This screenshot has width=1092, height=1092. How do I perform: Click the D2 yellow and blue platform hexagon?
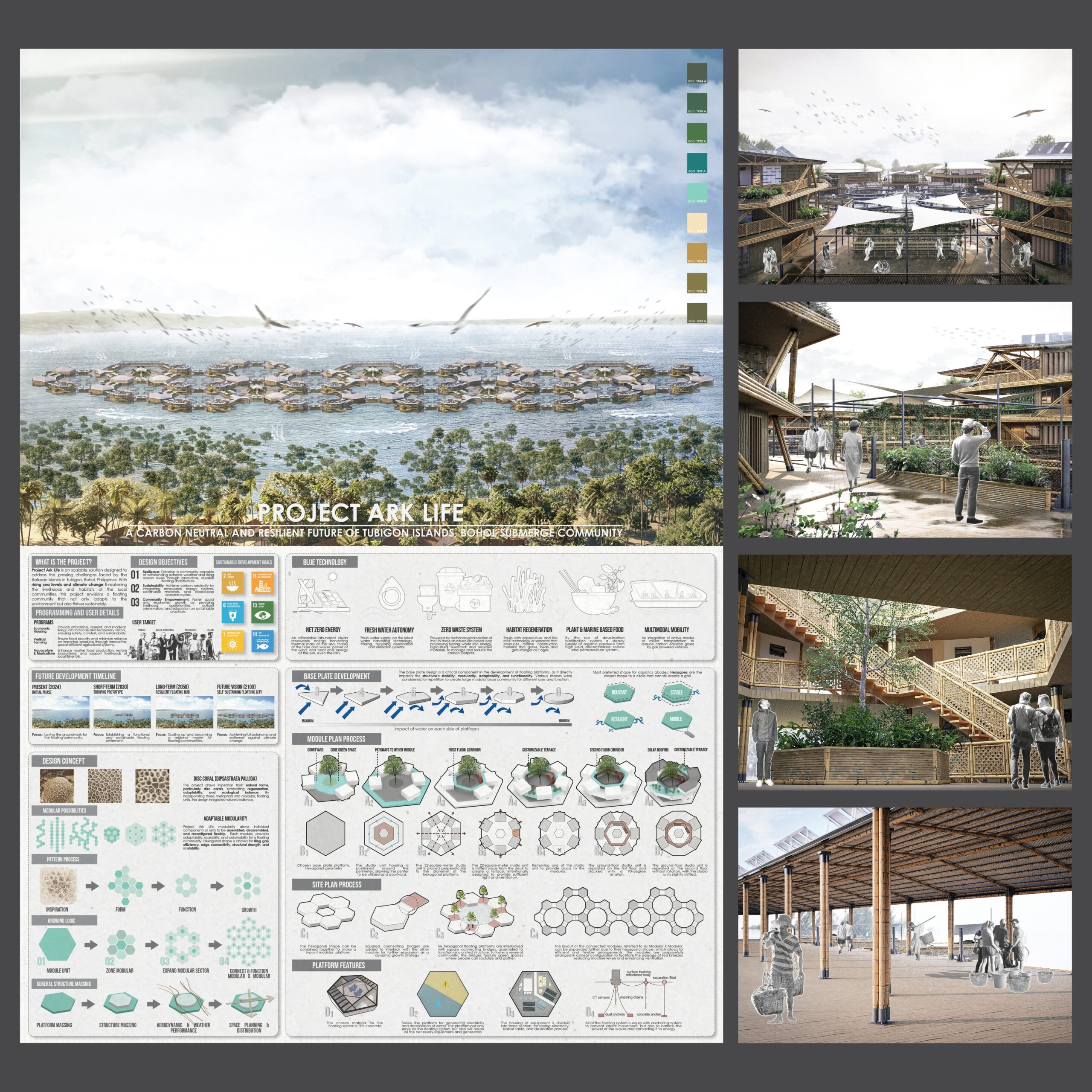click(443, 994)
